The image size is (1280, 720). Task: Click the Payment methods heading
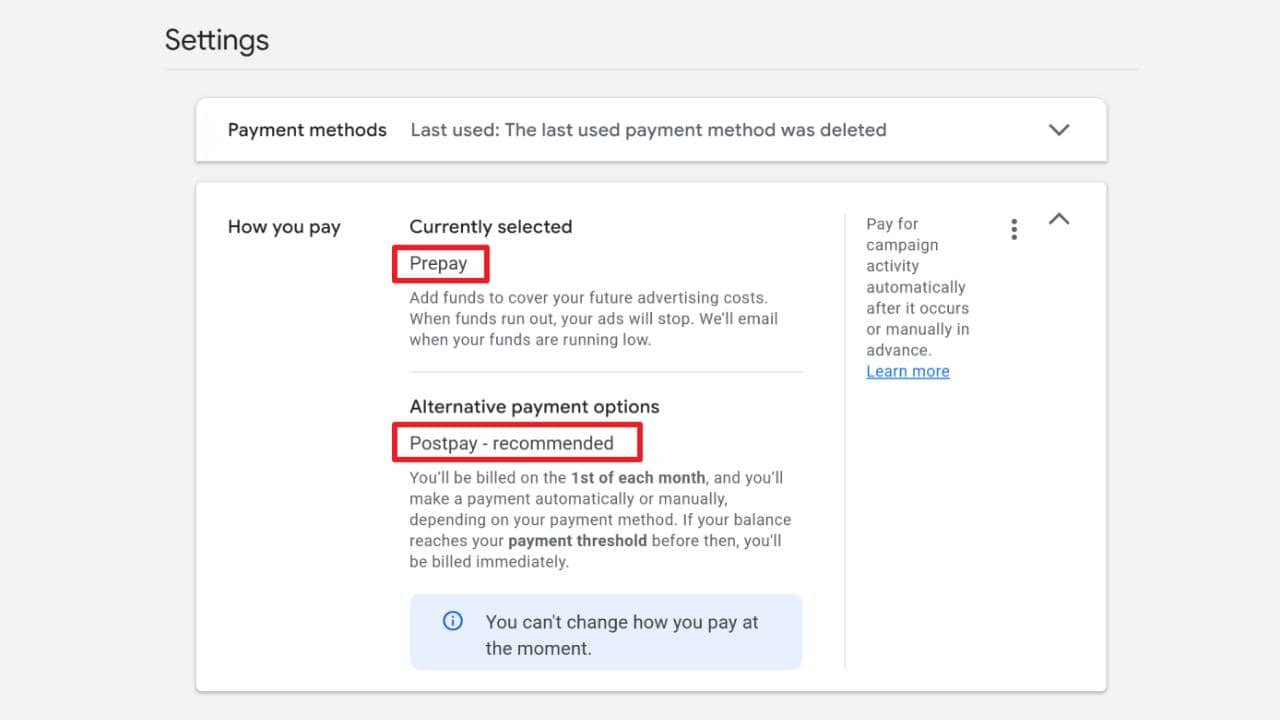click(307, 130)
